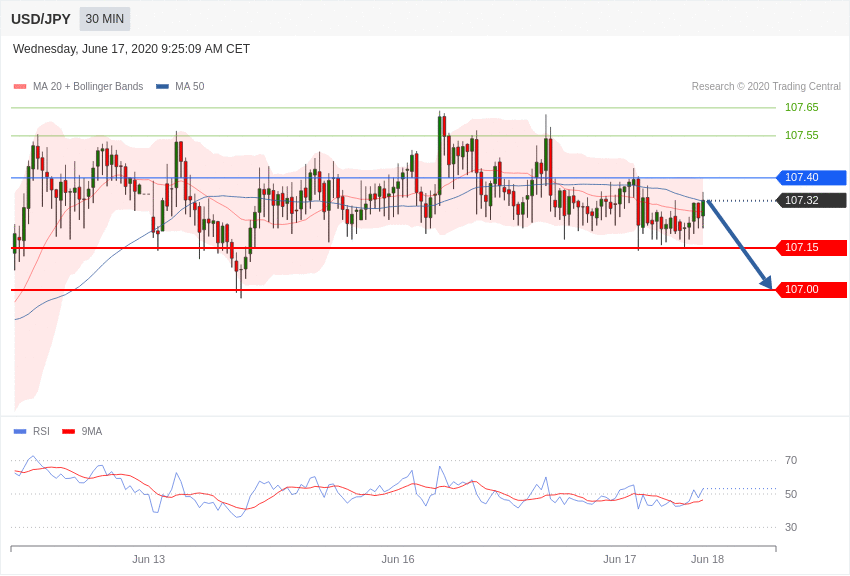Select the 30 MIN timeframe badge
Viewport: 850px width, 576px height.
(x=105, y=19)
